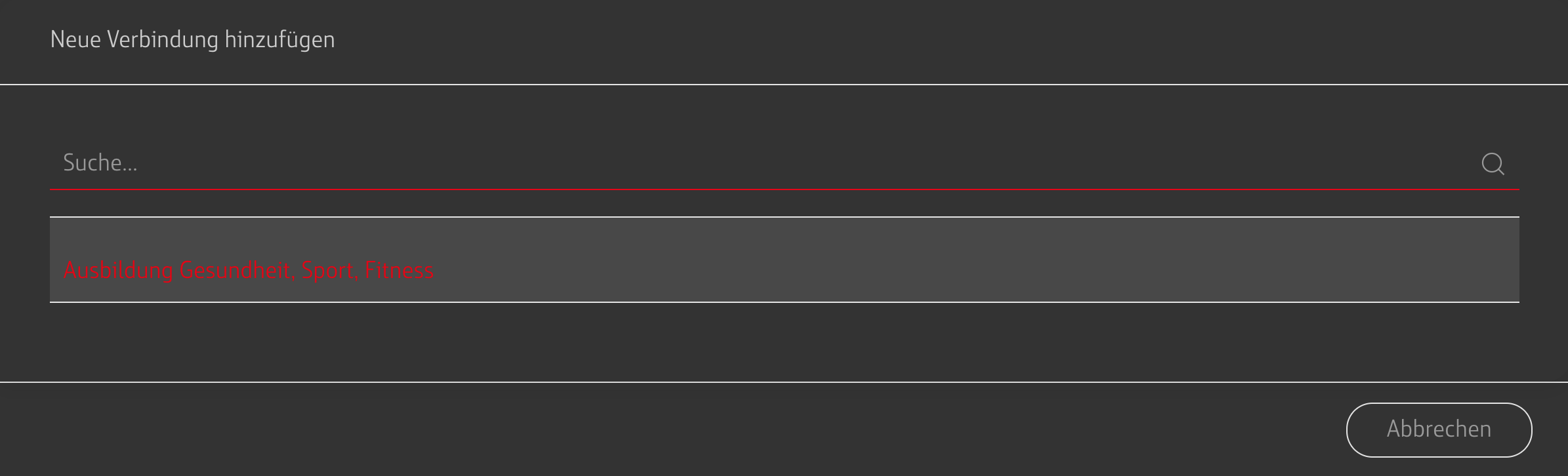Select Ausbildung Gesundheit, Sport, Fitness entry

point(249,270)
